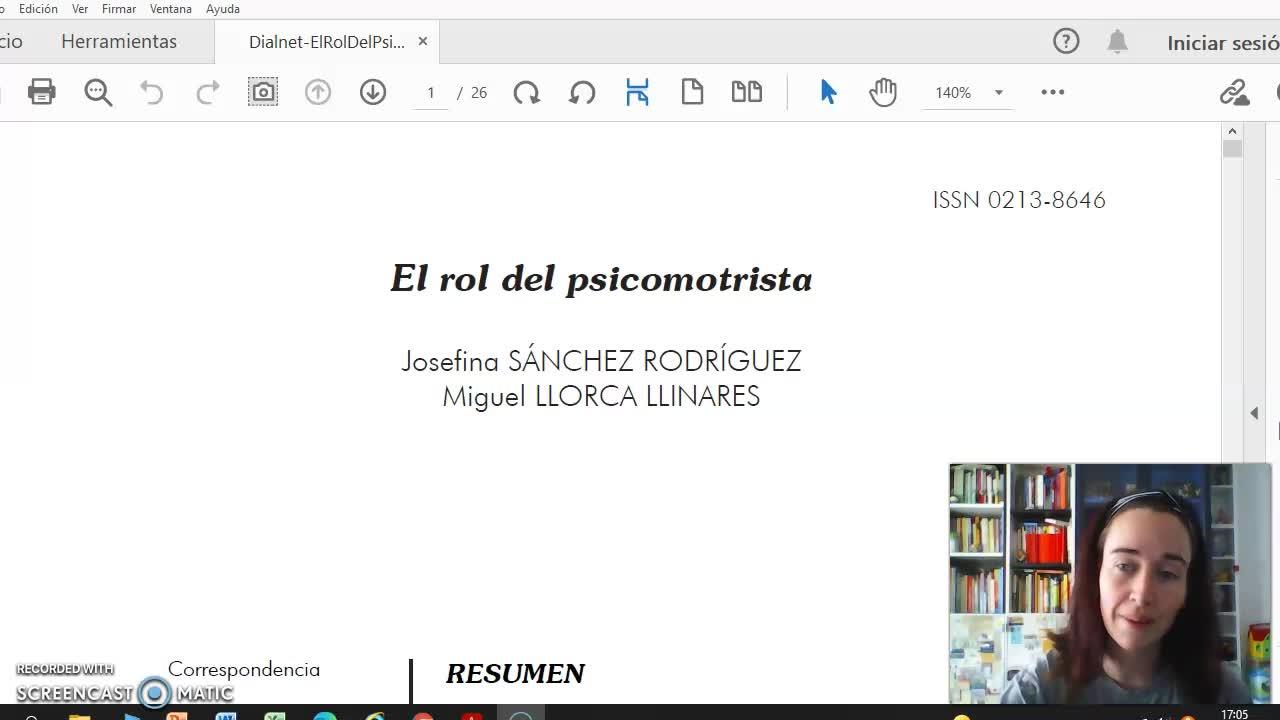This screenshot has width=1280, height=720.
Task: Click the vertical scrollbar up arrow
Action: pos(1232,131)
